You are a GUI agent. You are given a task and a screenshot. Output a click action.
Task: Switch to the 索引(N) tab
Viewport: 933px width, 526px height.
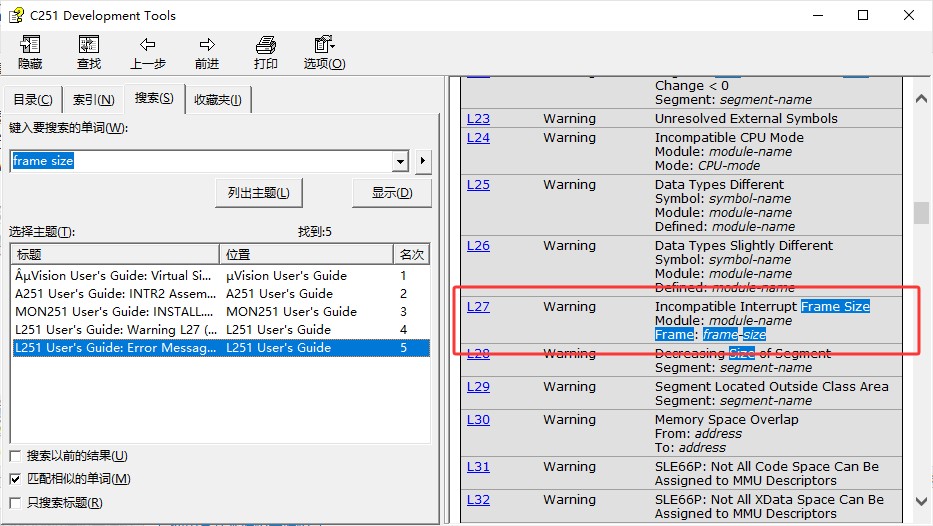tap(93, 100)
